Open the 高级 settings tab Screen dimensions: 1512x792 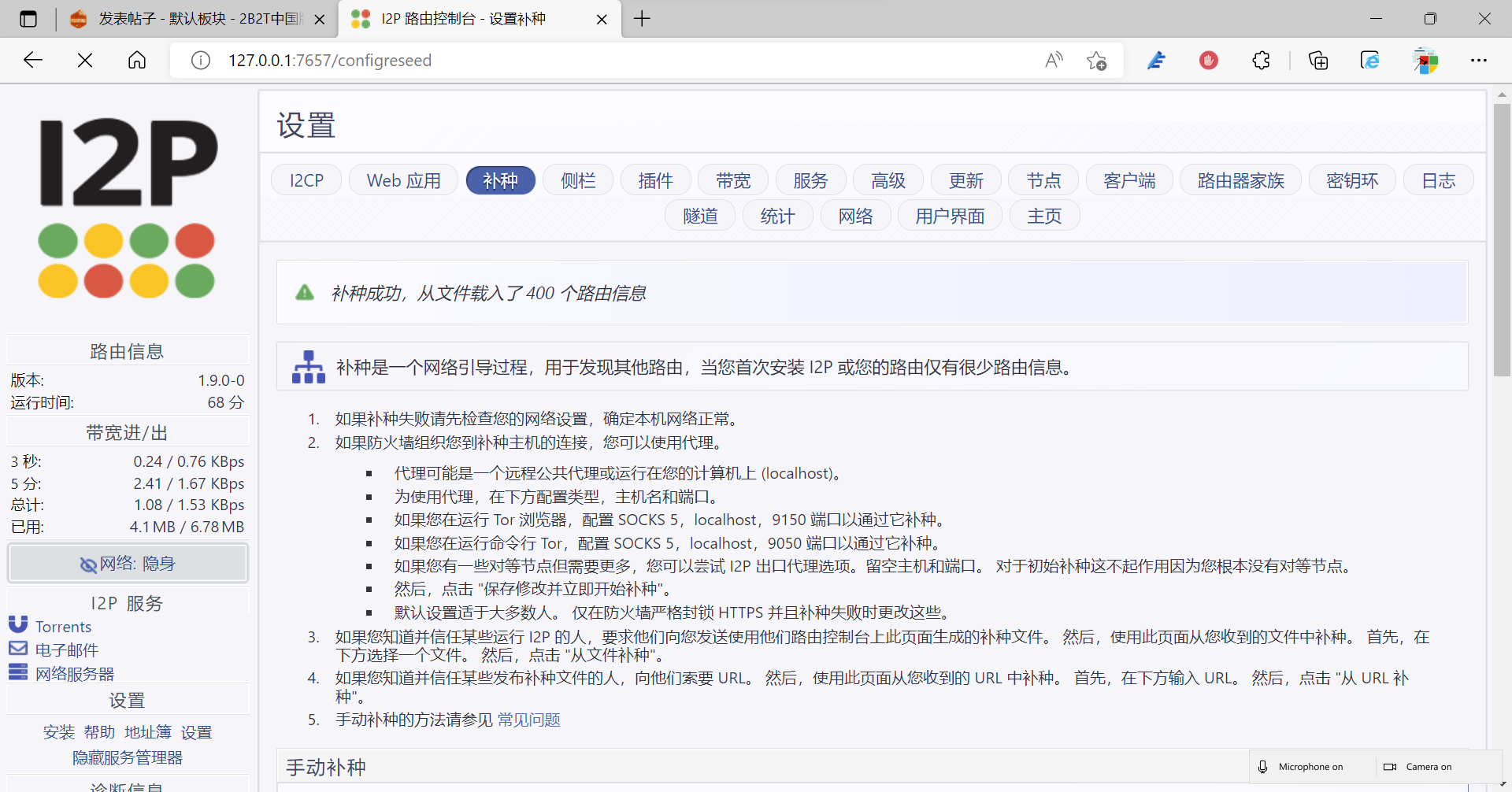tap(888, 180)
